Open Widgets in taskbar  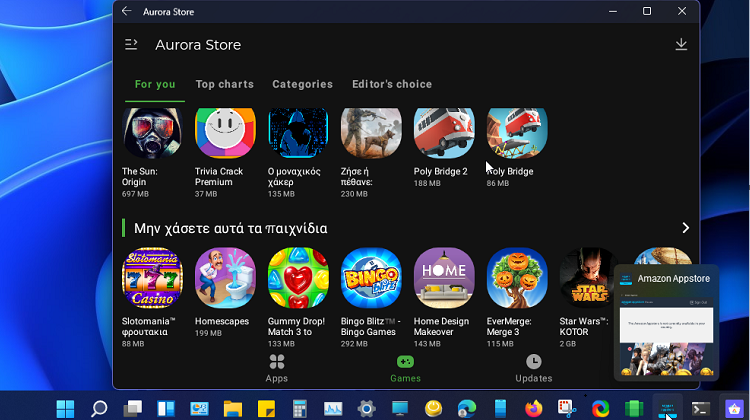point(166,409)
